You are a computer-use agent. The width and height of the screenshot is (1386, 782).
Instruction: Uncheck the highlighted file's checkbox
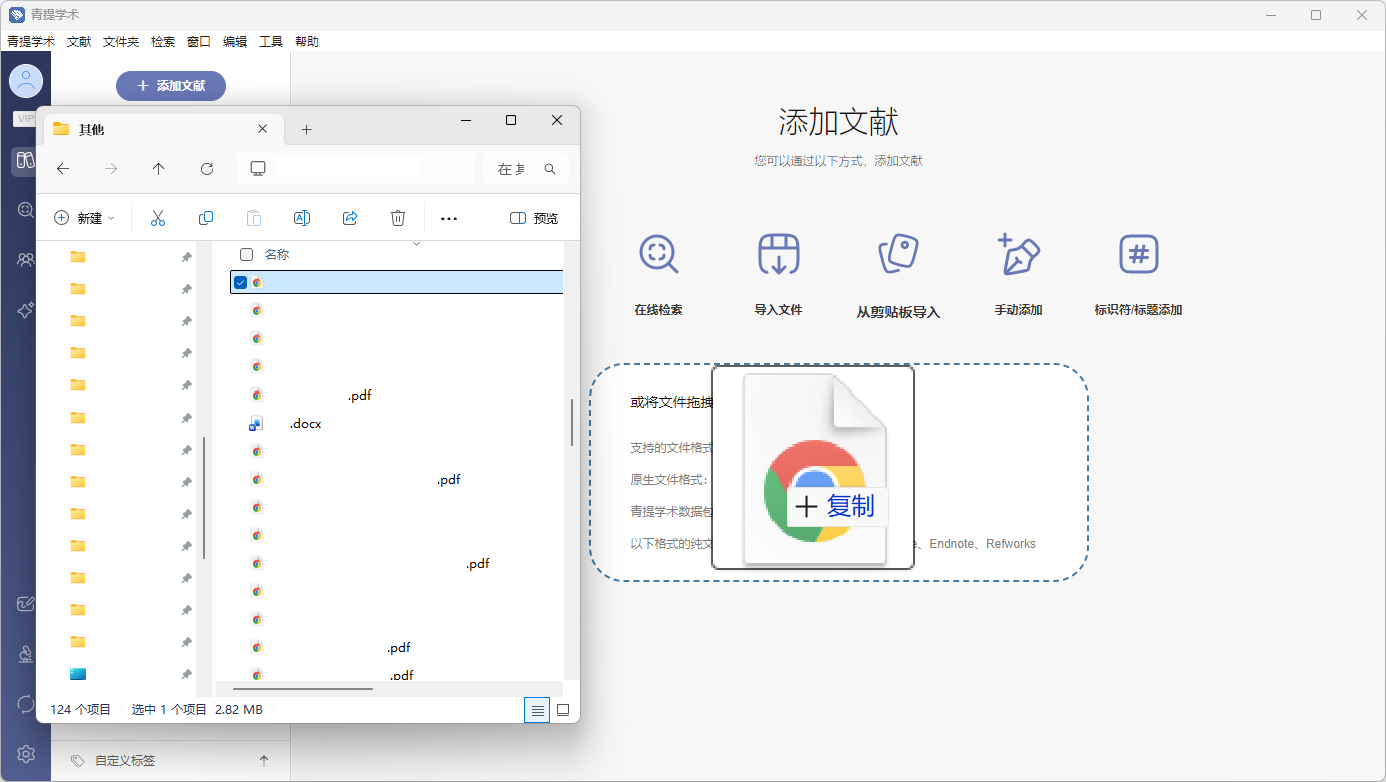click(x=240, y=283)
